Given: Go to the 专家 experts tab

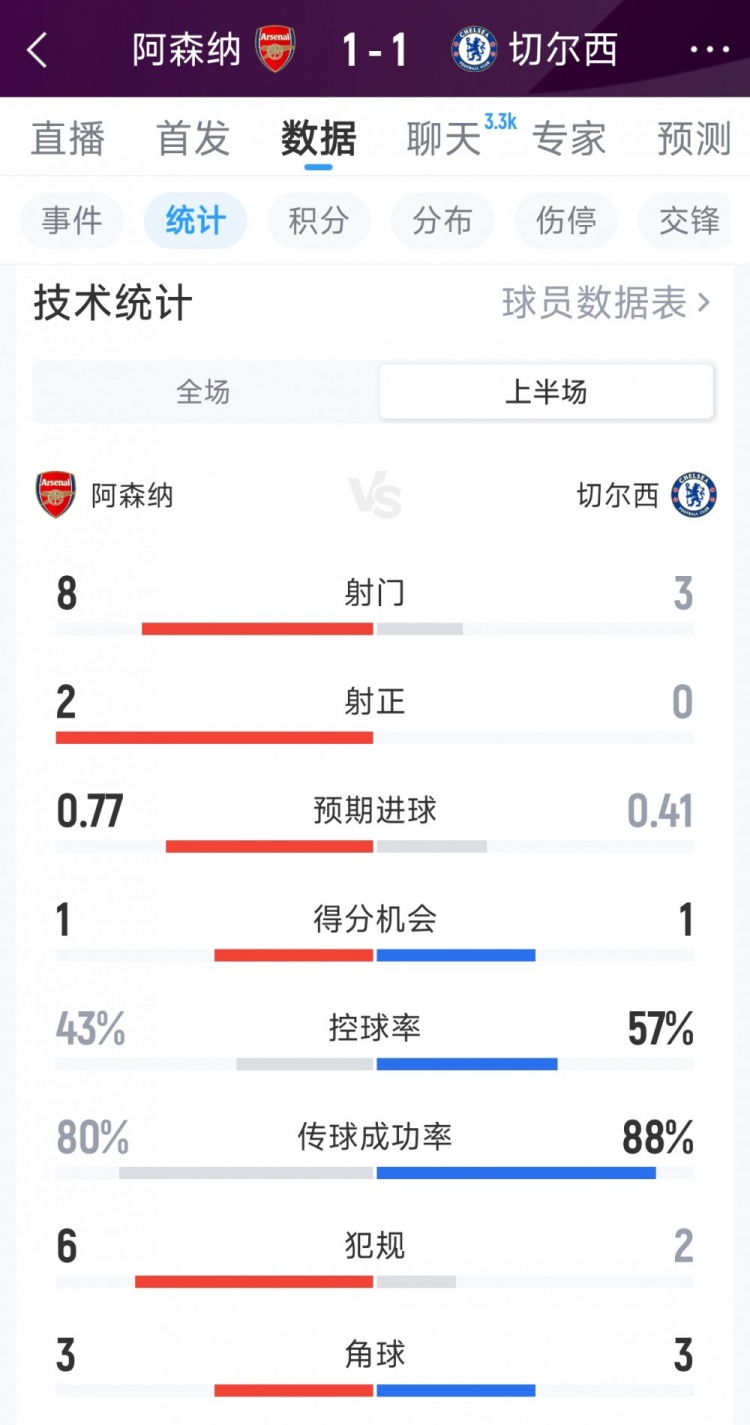Looking at the screenshot, I should click(569, 140).
